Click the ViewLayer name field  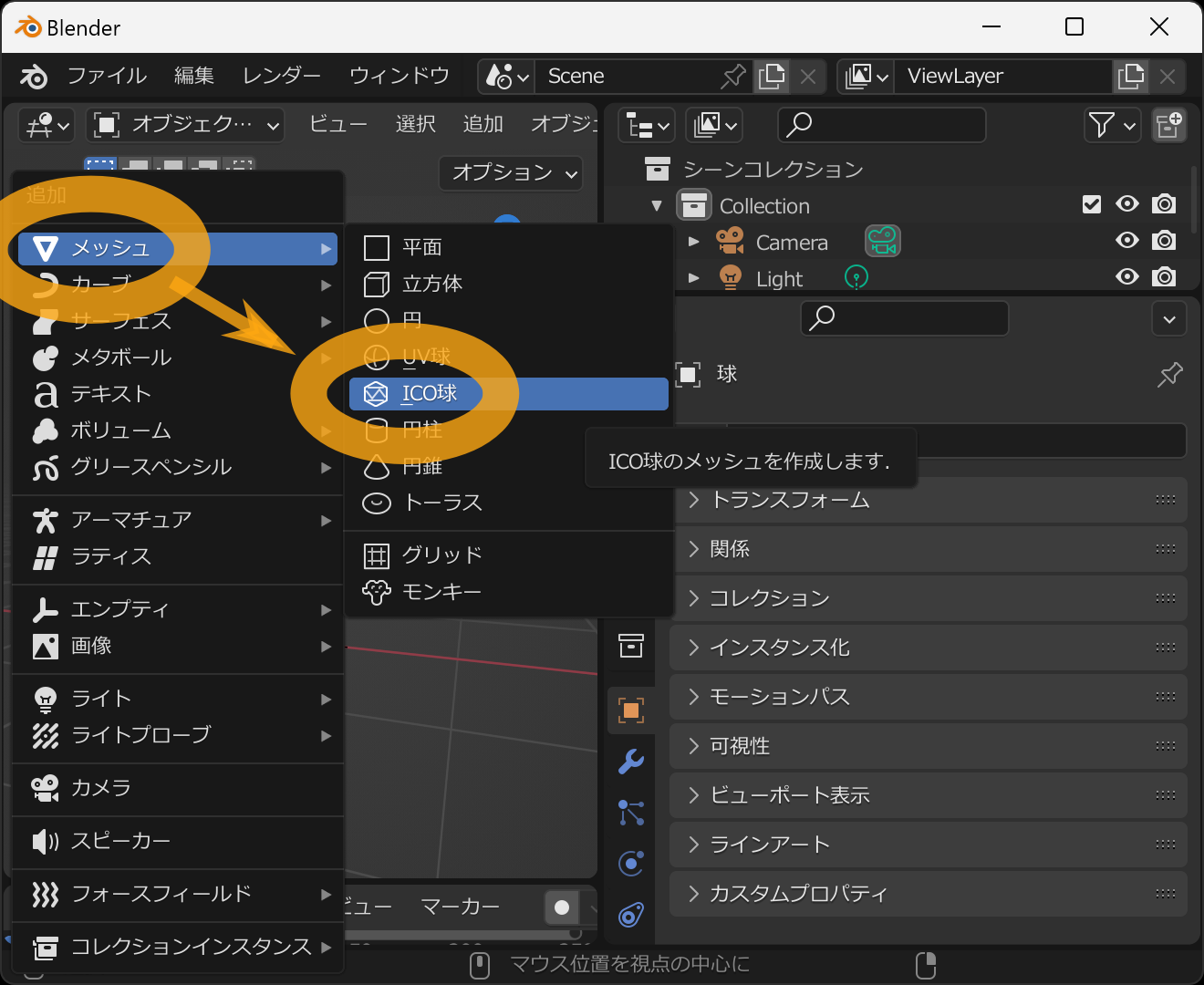point(1002,77)
